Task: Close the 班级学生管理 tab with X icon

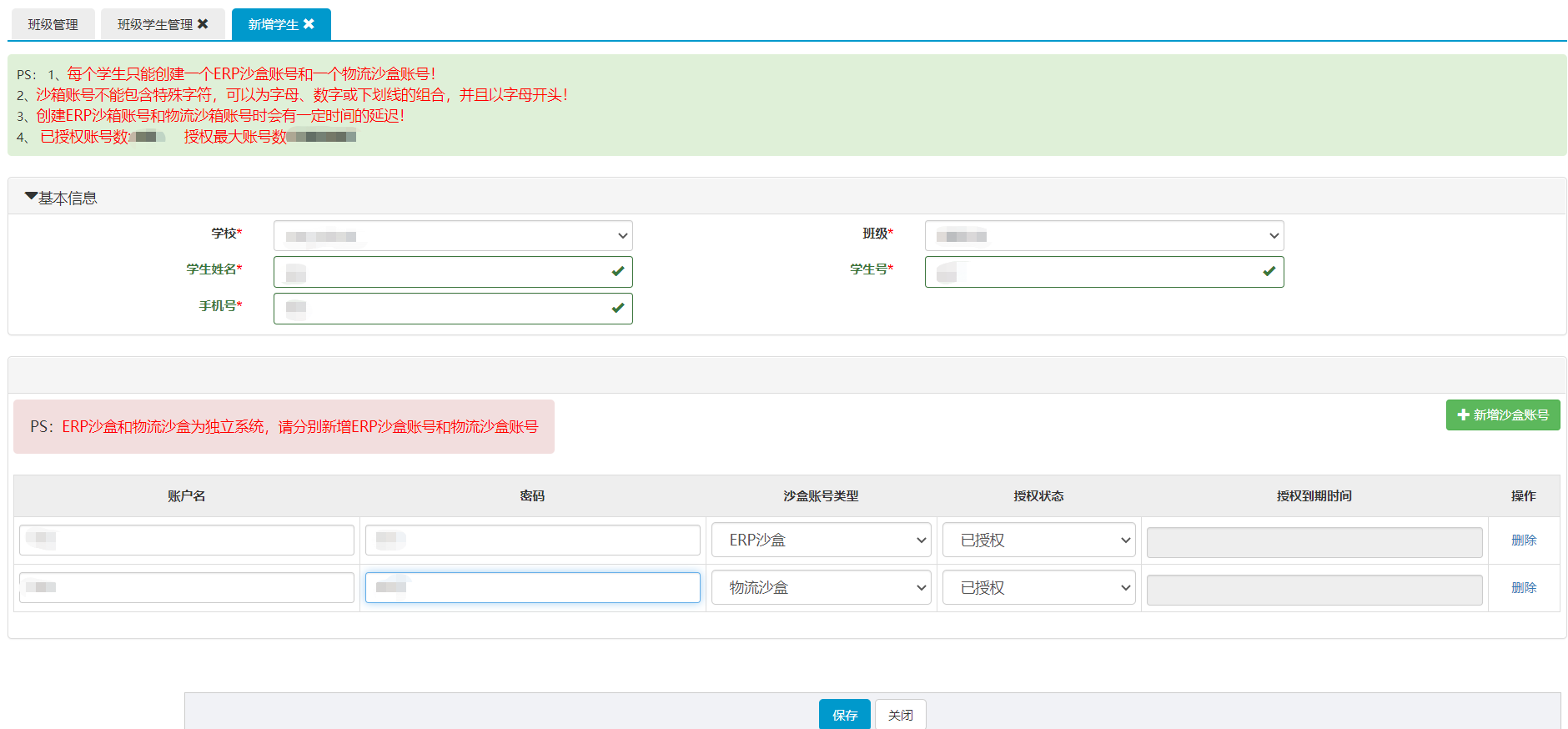Action: tap(203, 24)
